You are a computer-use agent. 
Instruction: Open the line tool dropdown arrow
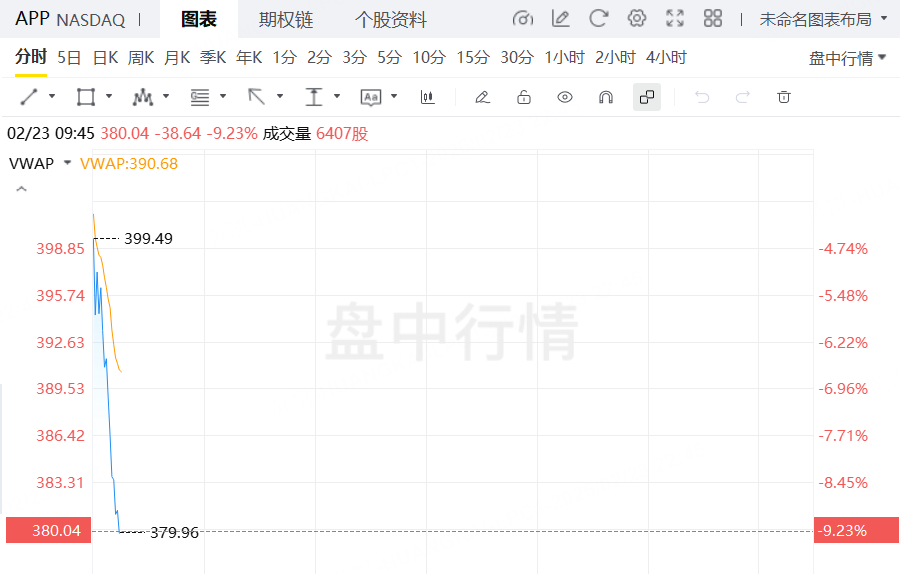click(x=52, y=96)
